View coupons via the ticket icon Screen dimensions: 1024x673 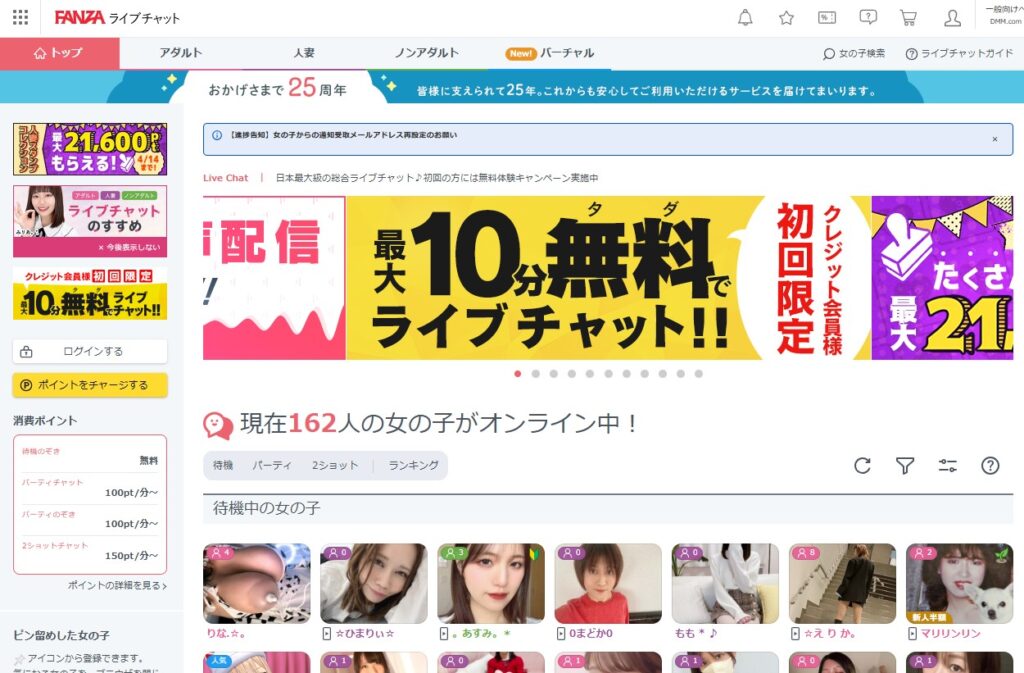point(825,17)
